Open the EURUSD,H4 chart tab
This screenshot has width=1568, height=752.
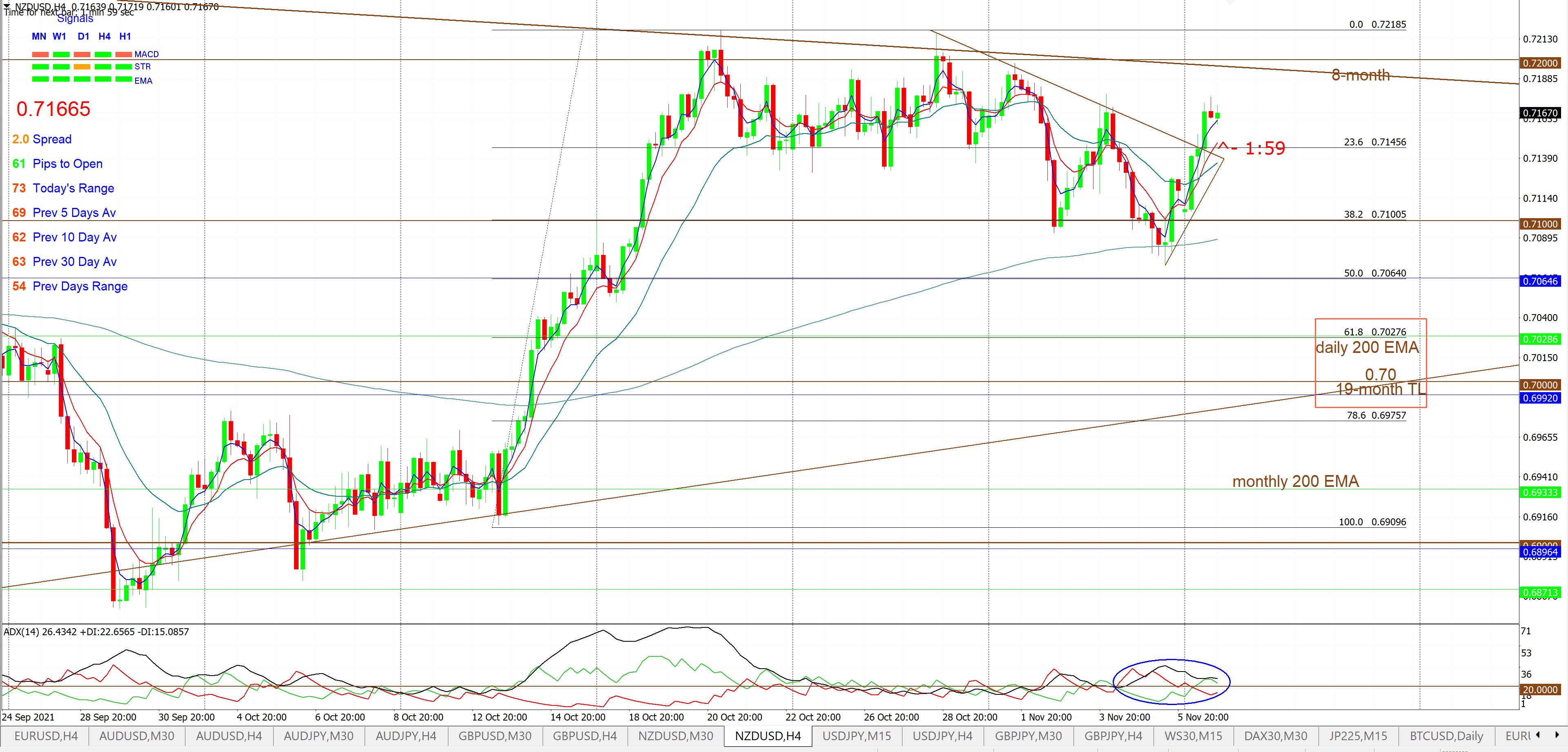pyautogui.click(x=46, y=736)
